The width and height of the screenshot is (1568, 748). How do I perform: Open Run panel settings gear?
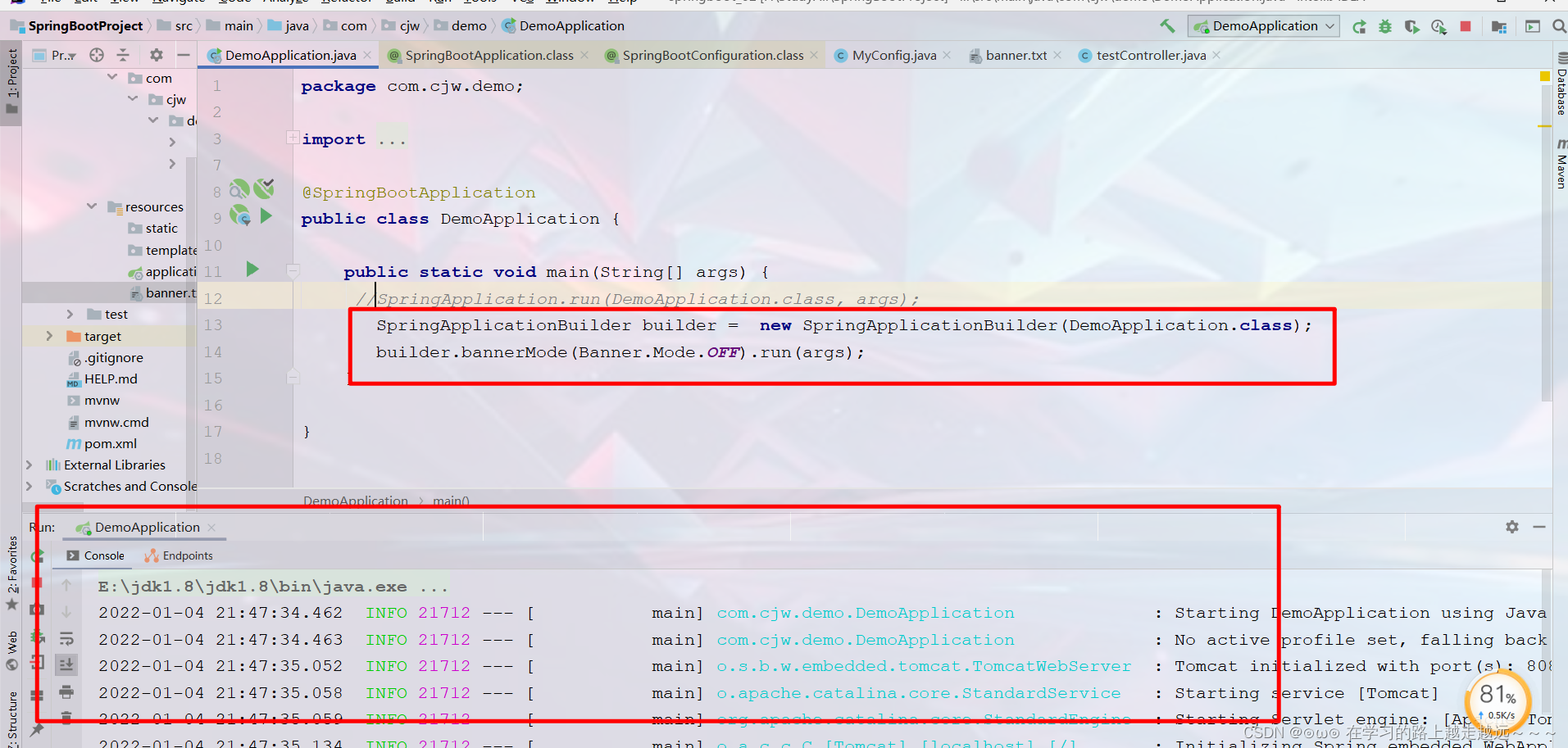[1512, 527]
